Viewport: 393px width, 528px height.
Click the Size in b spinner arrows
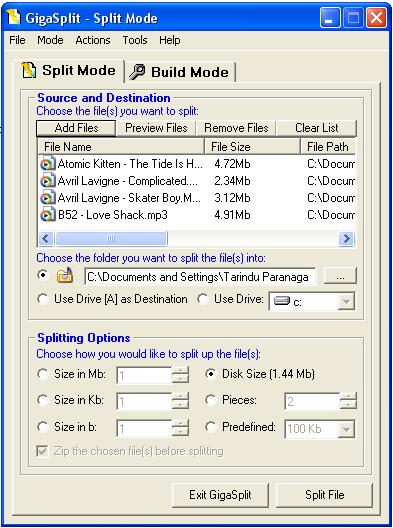(x=180, y=428)
